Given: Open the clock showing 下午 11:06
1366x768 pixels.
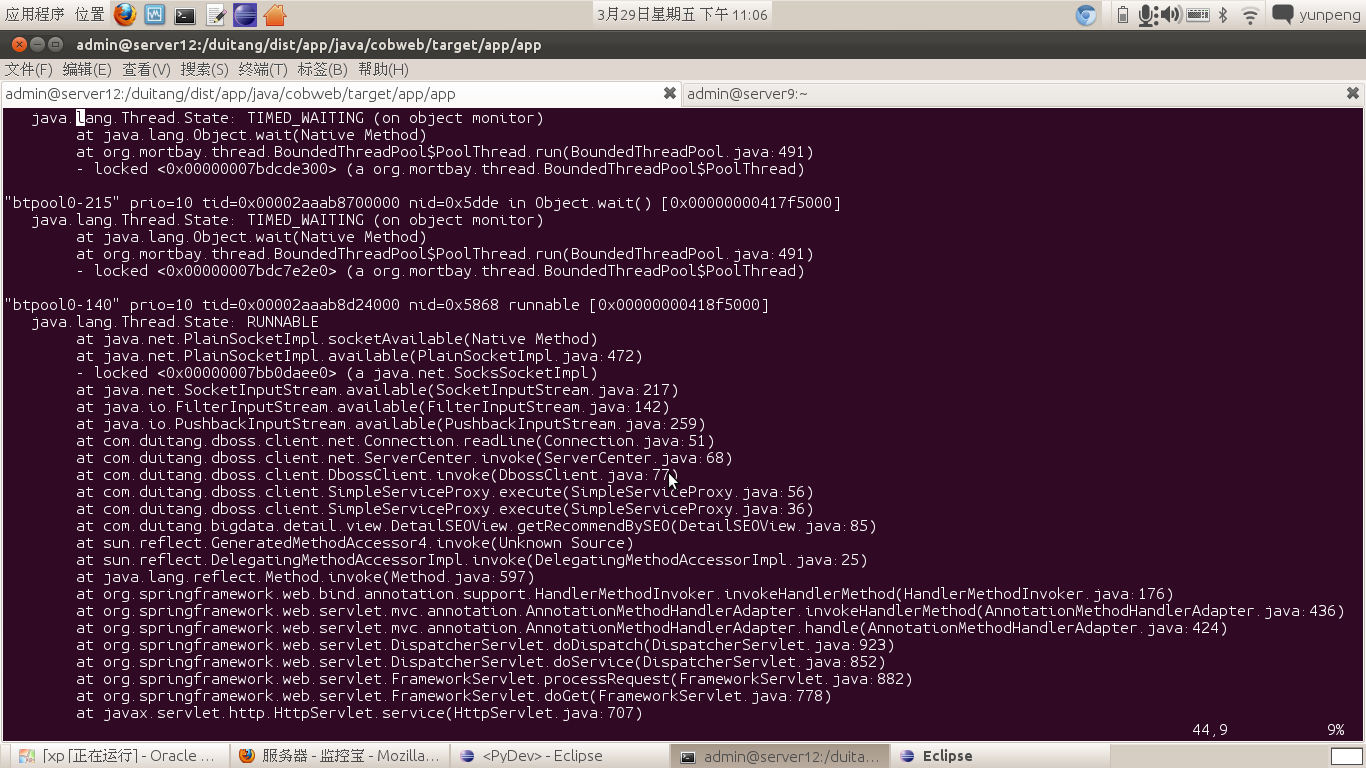Looking at the screenshot, I should point(682,14).
